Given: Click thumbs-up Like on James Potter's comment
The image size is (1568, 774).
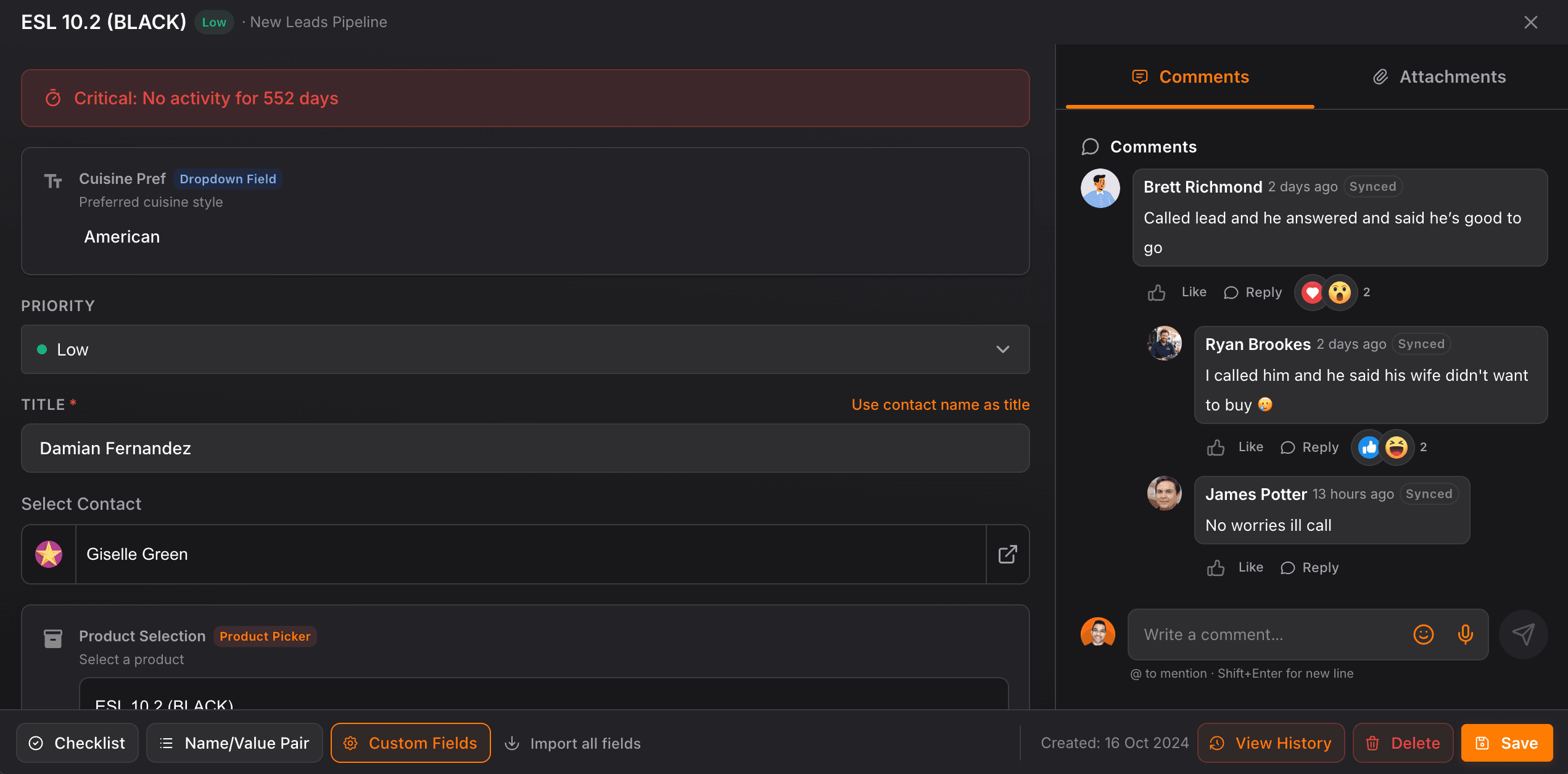Looking at the screenshot, I should point(1216,568).
